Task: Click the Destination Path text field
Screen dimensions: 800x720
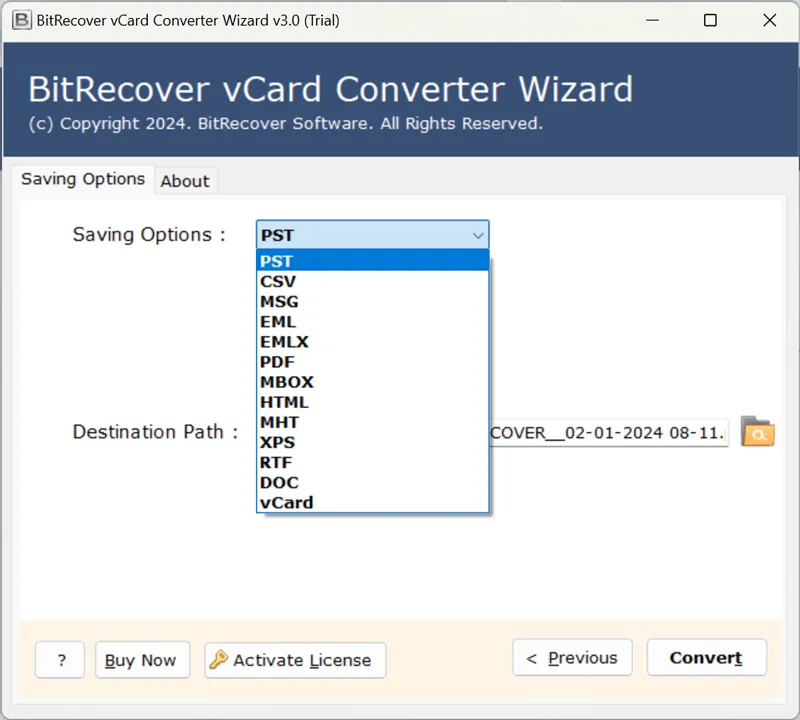Action: [609, 433]
